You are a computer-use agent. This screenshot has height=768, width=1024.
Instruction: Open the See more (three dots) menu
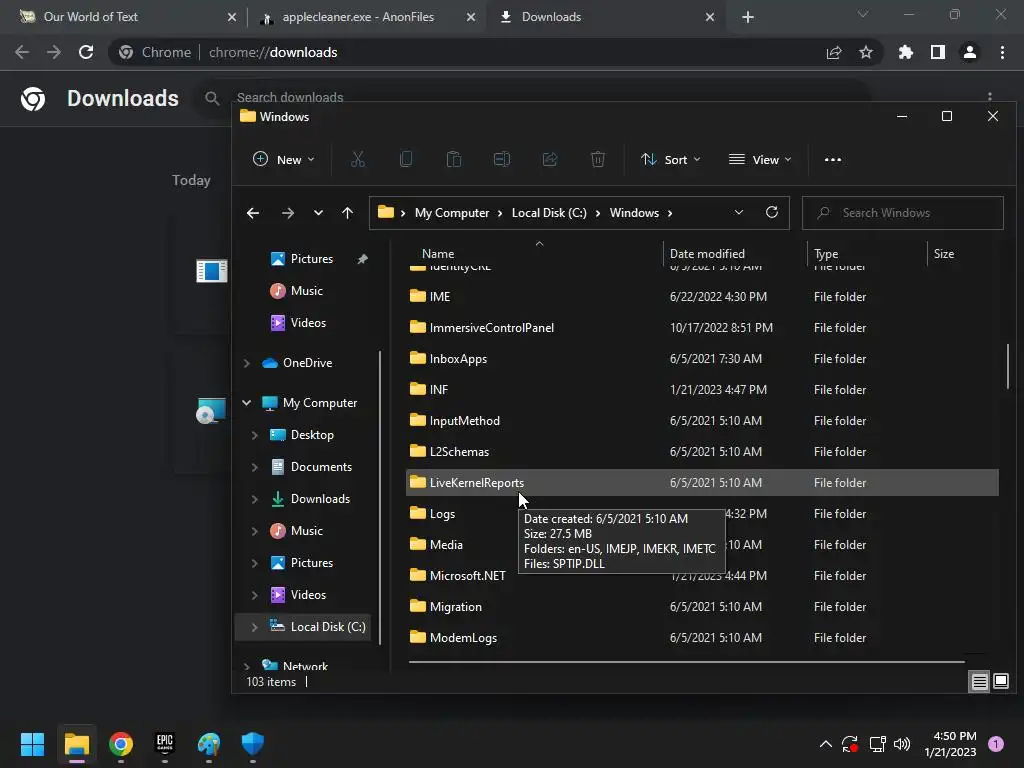tap(833, 159)
